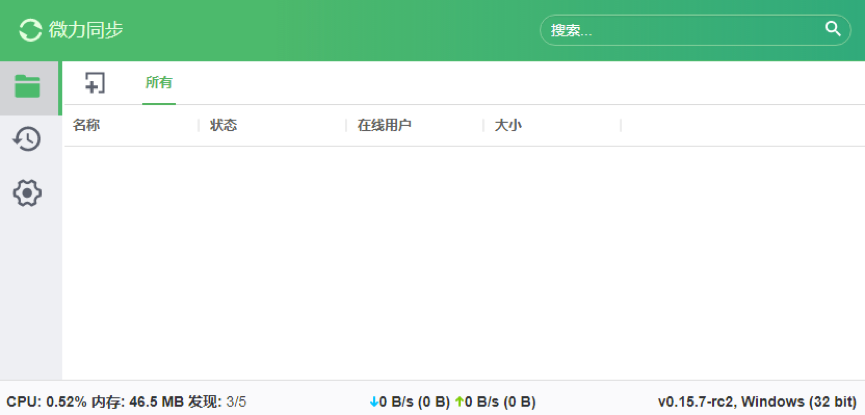Click the 微力同步 title text
Viewport: 865px width, 415px height.
[86, 30]
